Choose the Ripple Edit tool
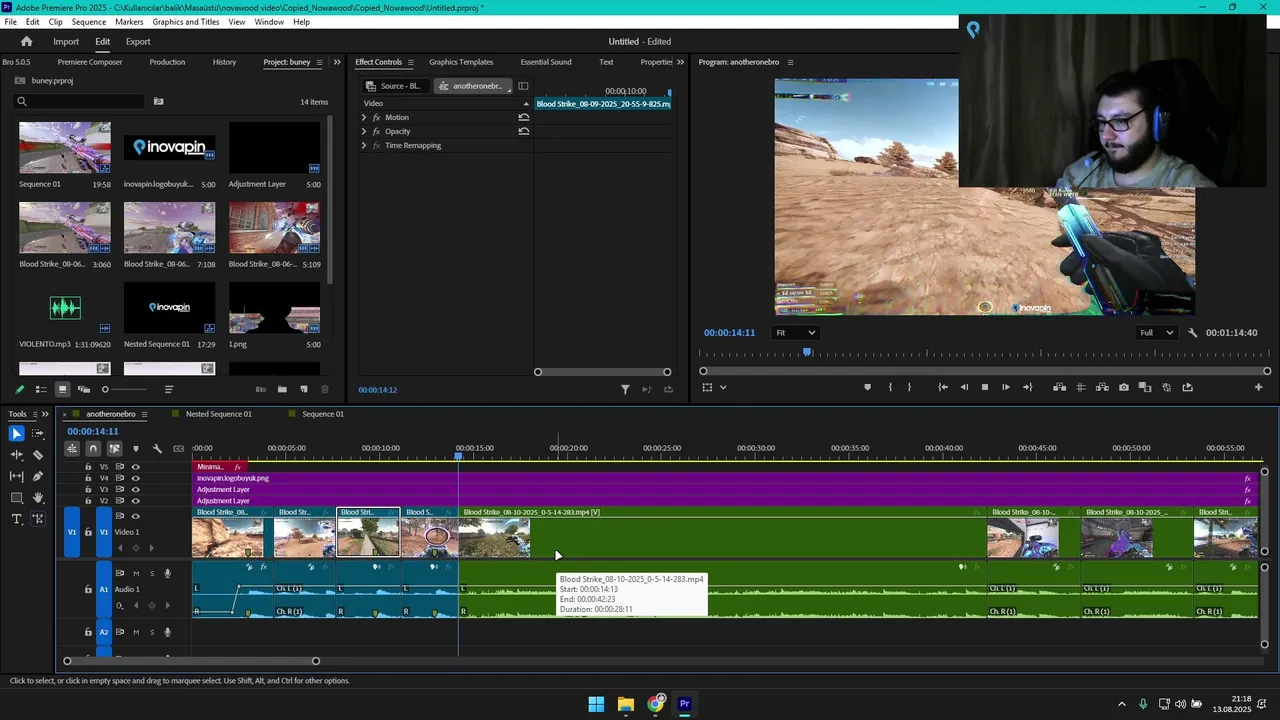Viewport: 1280px width, 720px height. pos(17,455)
